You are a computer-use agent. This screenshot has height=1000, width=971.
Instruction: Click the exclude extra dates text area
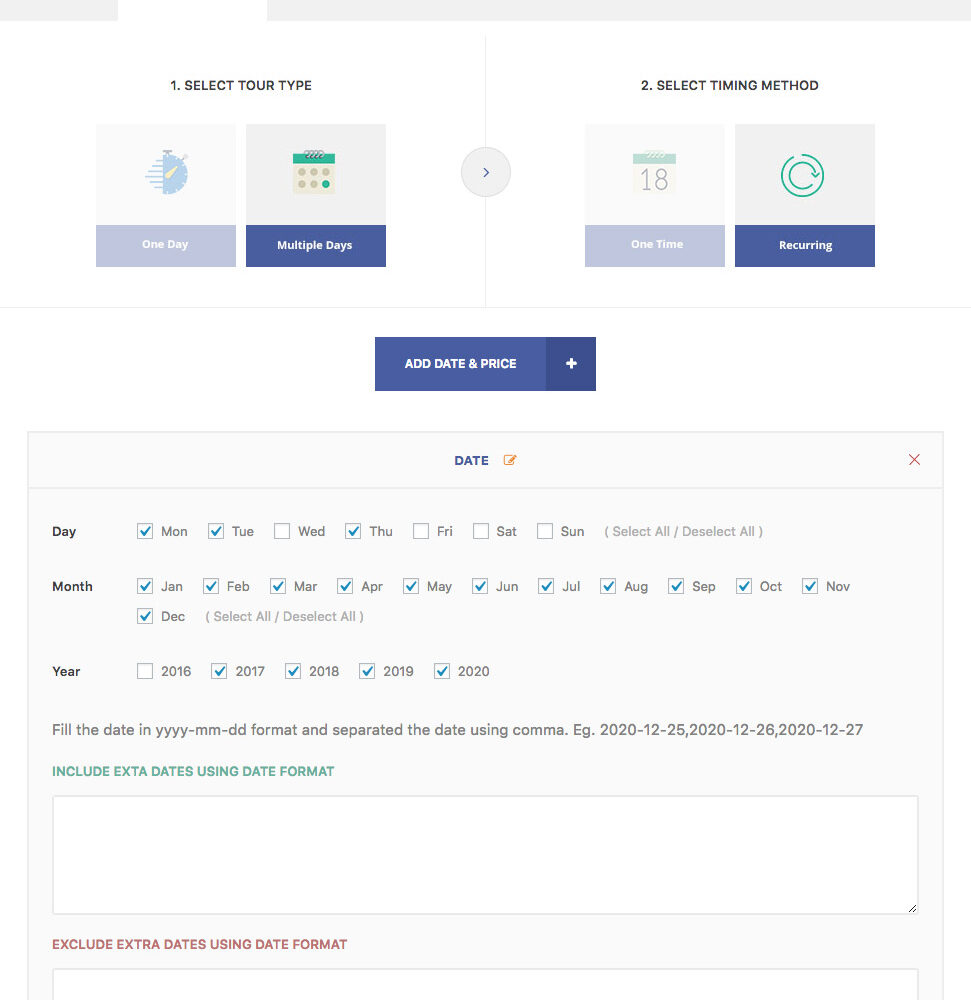coord(485,984)
